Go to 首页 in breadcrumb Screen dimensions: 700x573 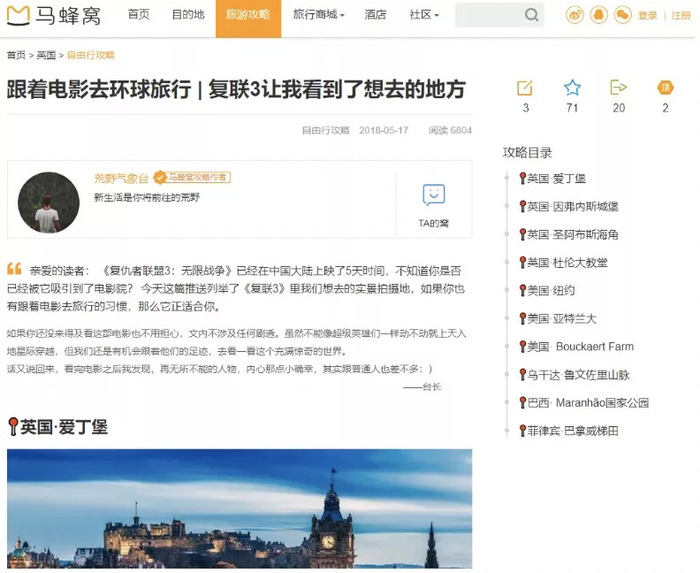point(16,55)
